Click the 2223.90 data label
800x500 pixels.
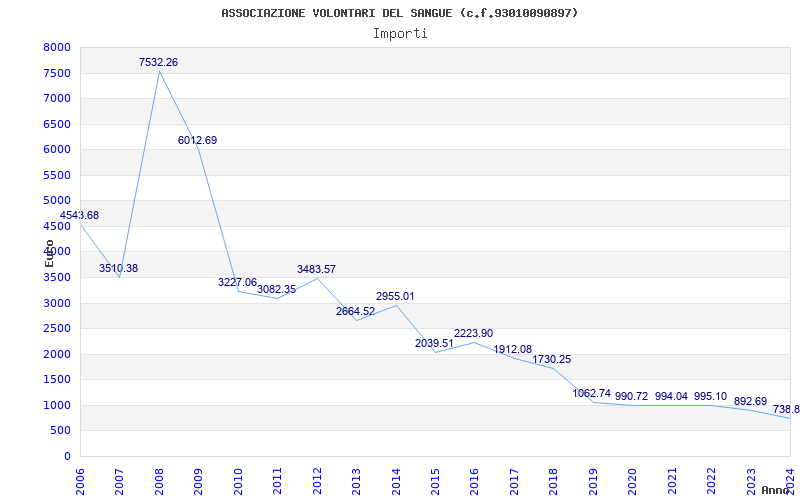coord(473,333)
